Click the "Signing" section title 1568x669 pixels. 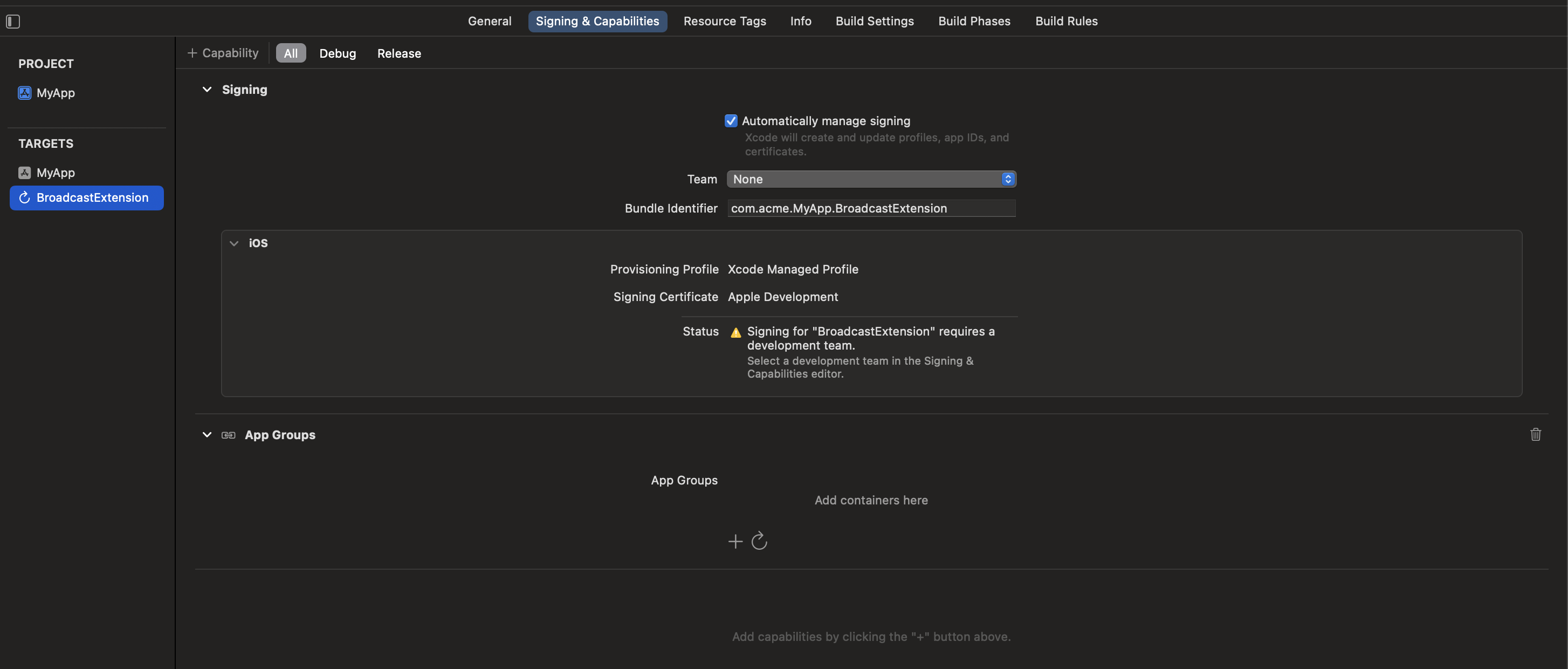tap(244, 90)
